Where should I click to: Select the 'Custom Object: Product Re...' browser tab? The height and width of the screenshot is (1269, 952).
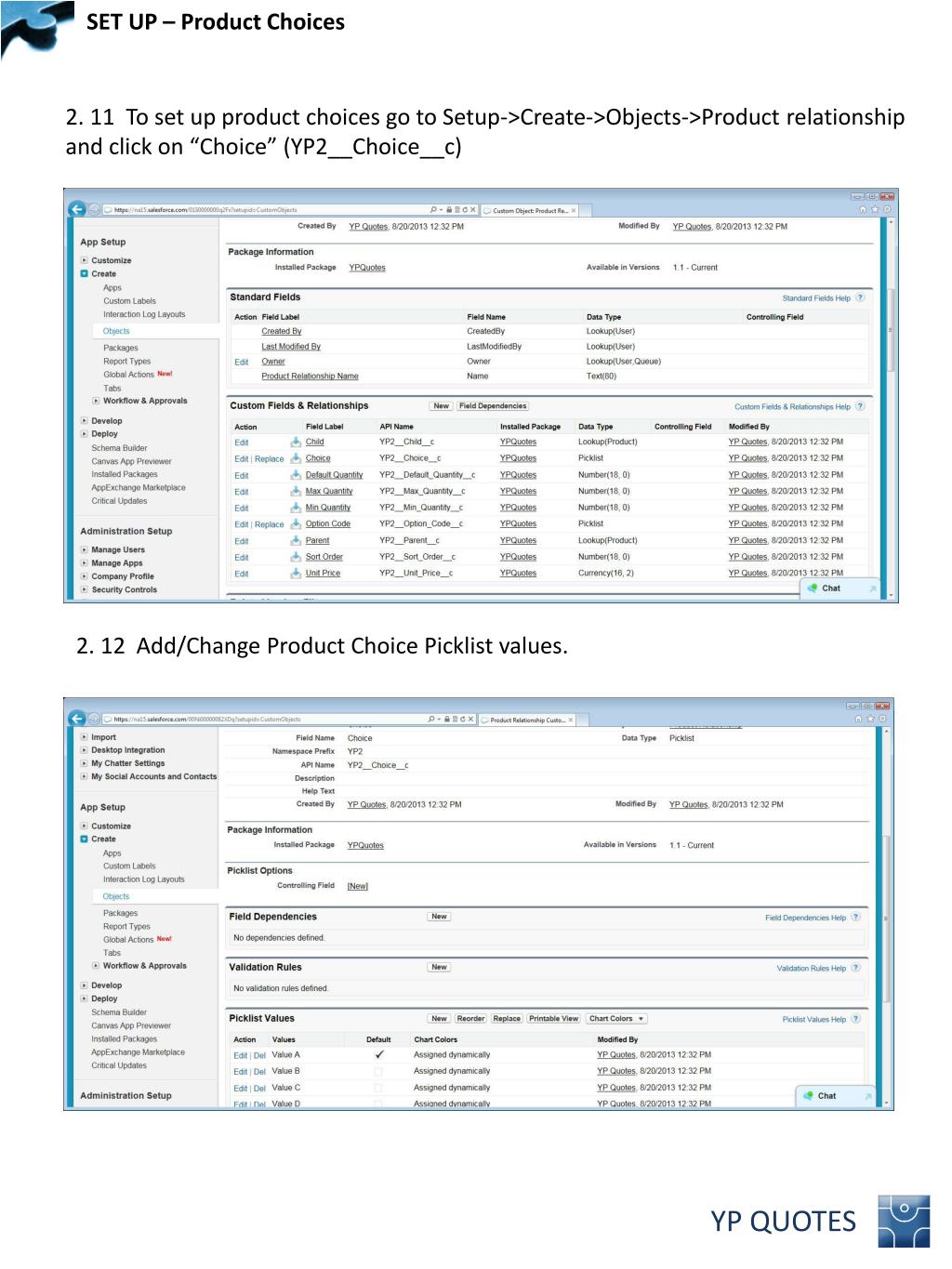tap(529, 211)
